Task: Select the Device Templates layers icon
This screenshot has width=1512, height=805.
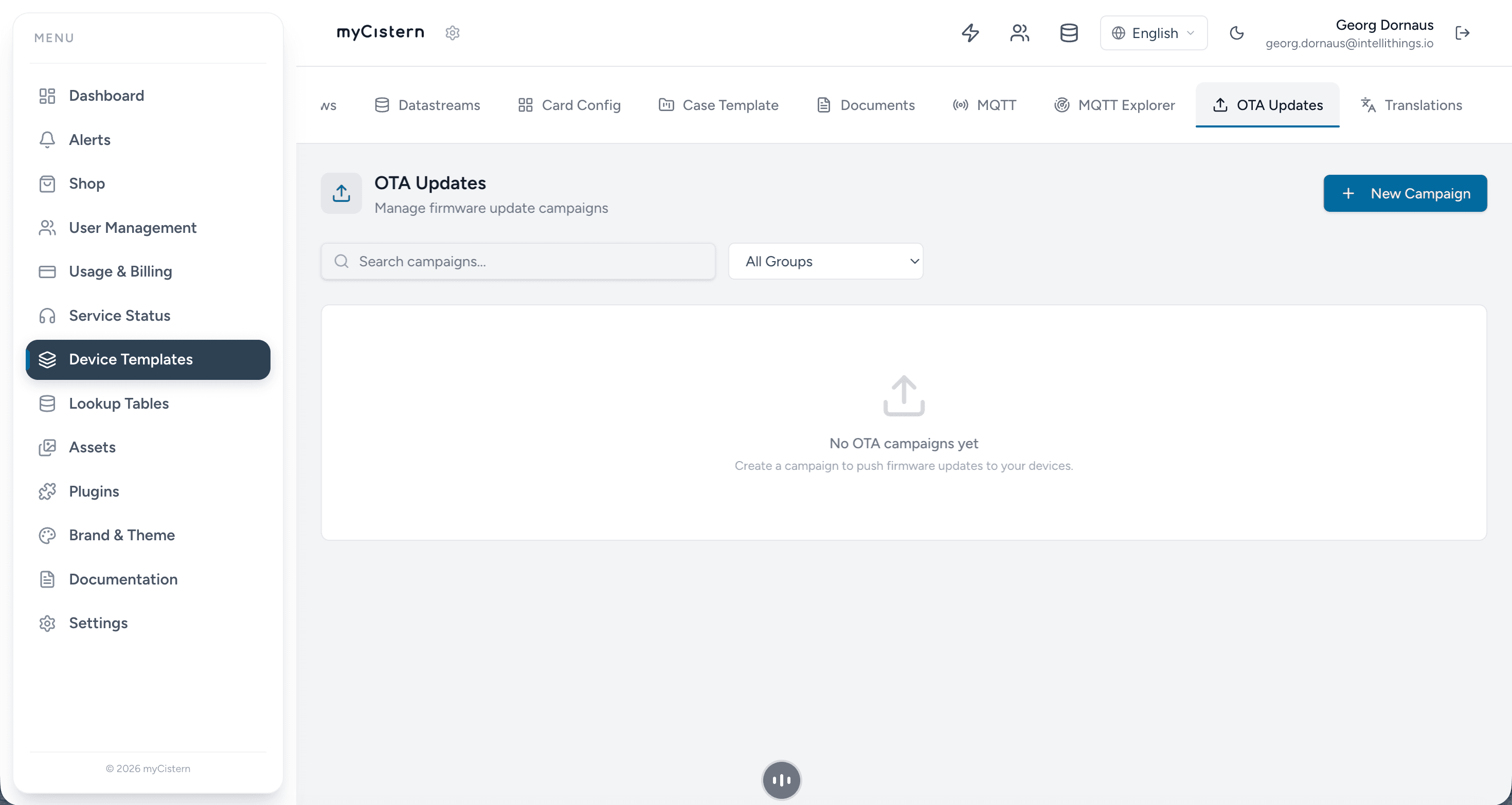Action: pos(47,360)
